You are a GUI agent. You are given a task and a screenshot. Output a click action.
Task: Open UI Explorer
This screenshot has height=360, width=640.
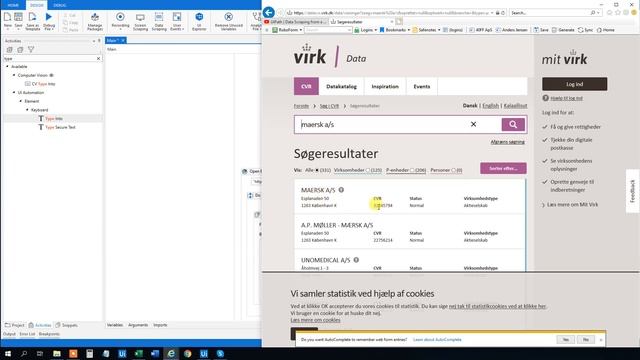[x=199, y=21]
